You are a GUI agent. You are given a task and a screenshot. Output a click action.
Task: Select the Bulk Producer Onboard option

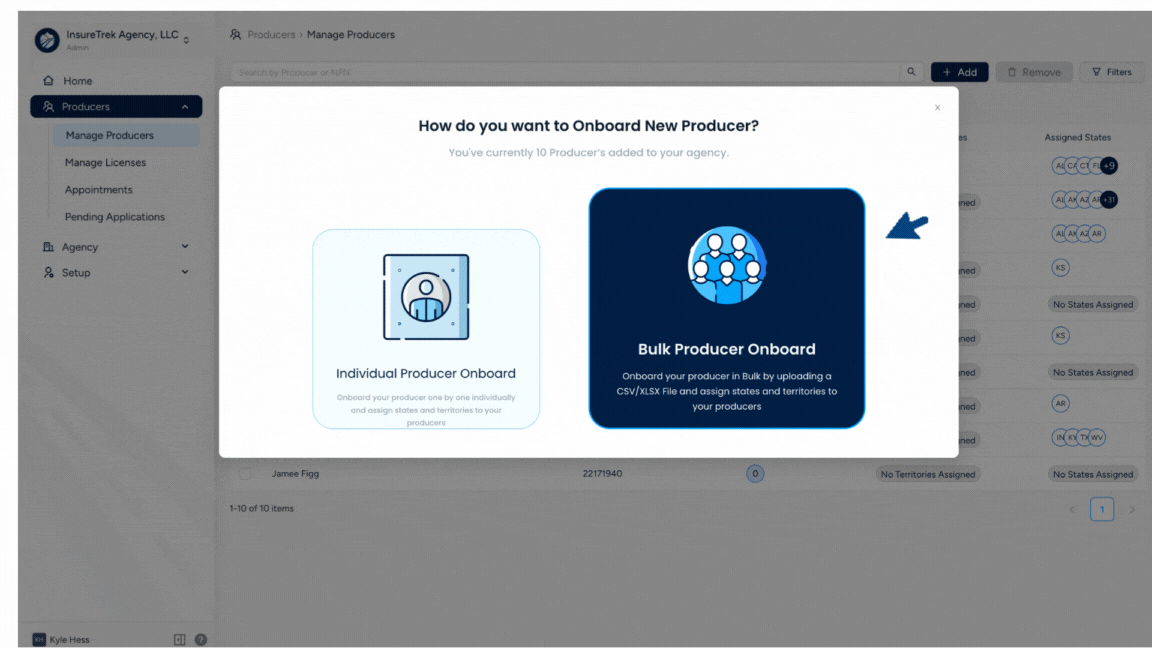coord(726,308)
